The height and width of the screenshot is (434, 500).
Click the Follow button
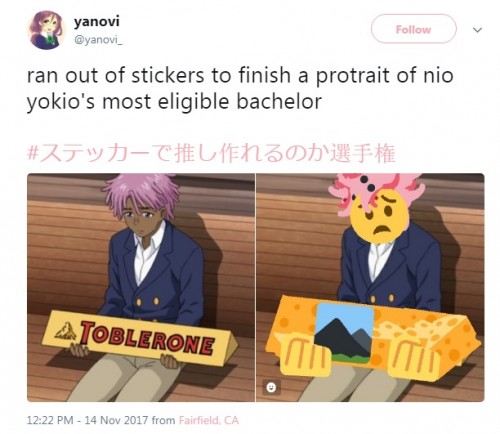(413, 29)
